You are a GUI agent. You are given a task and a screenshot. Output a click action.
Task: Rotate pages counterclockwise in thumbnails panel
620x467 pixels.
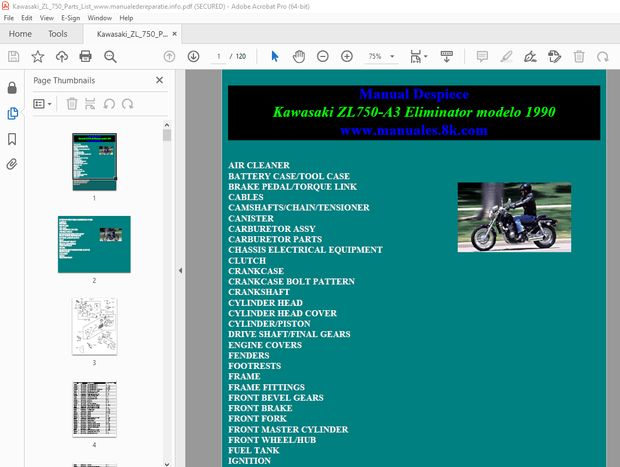(109, 104)
